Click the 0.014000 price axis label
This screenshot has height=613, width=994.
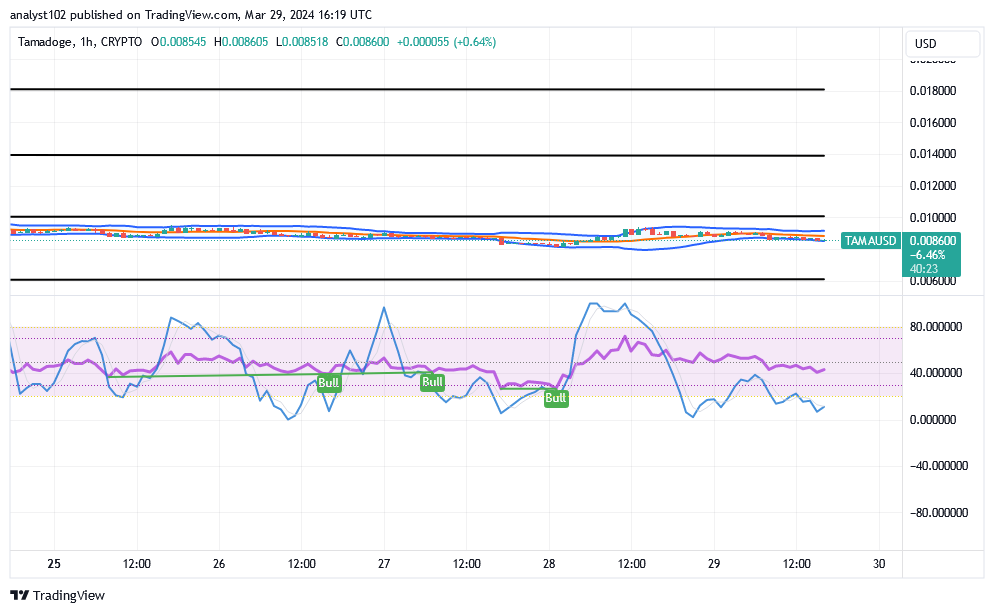point(933,154)
